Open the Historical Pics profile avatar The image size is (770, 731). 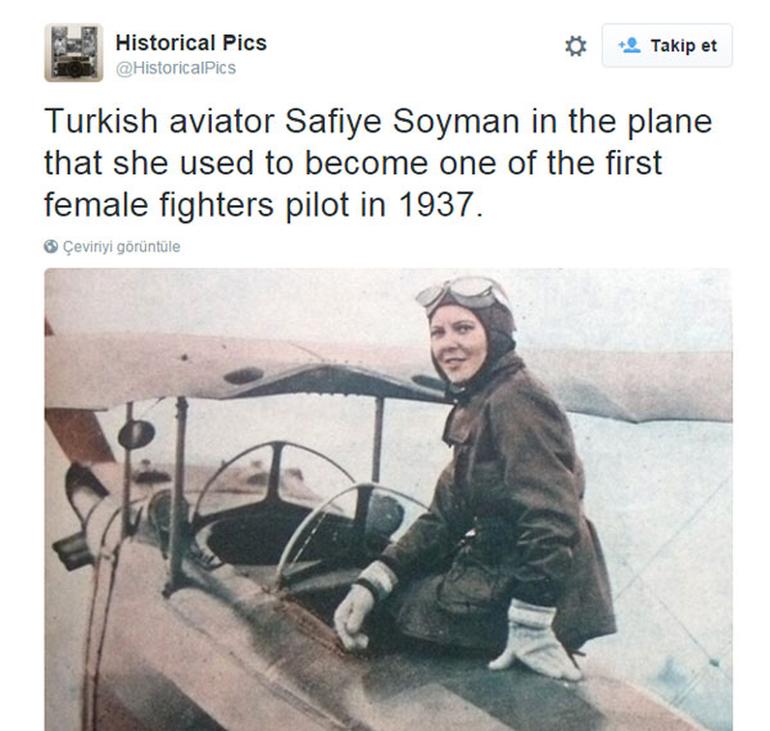(74, 53)
